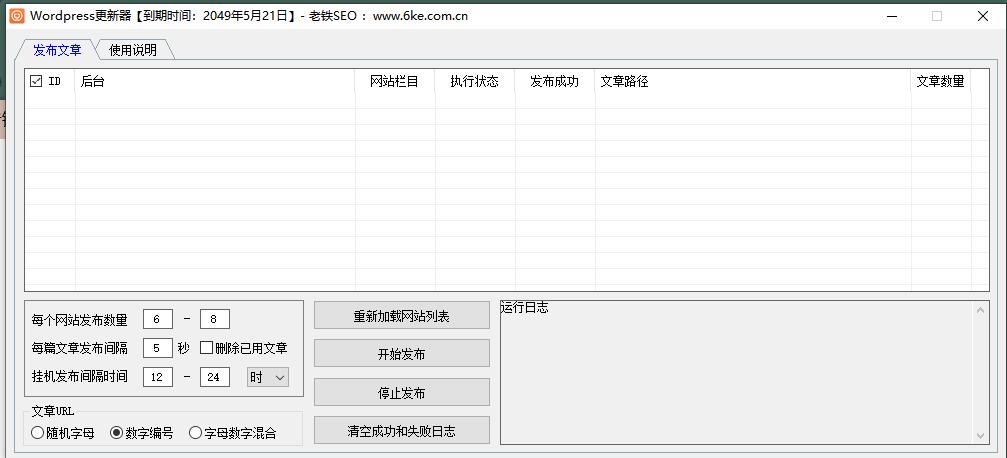Click the maximum publish count field showing 8
1007x458 pixels.
click(215, 319)
